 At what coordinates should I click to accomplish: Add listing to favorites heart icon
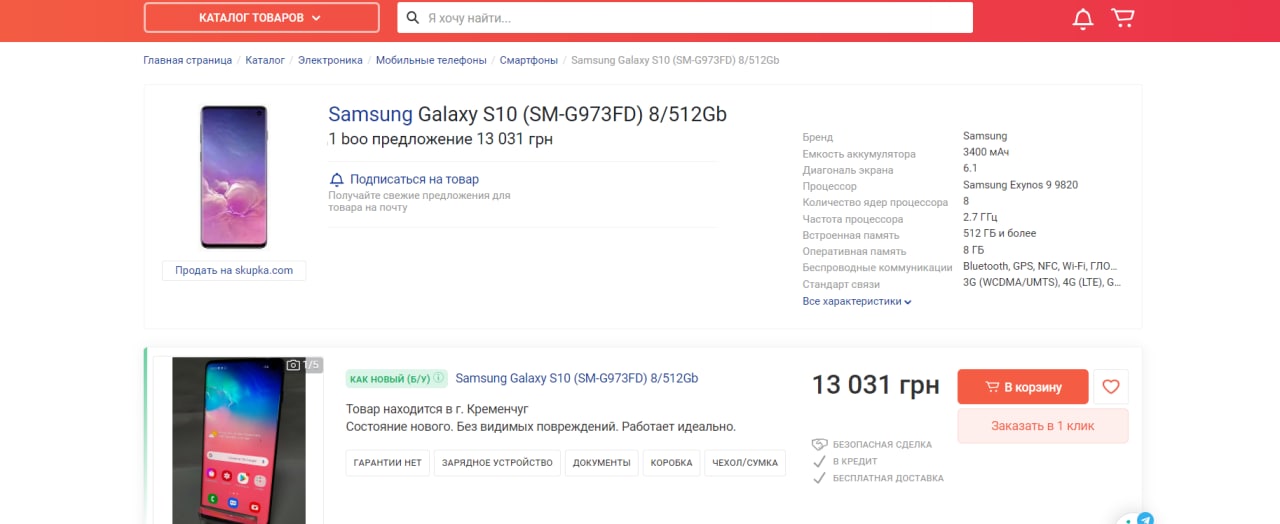tap(1111, 386)
